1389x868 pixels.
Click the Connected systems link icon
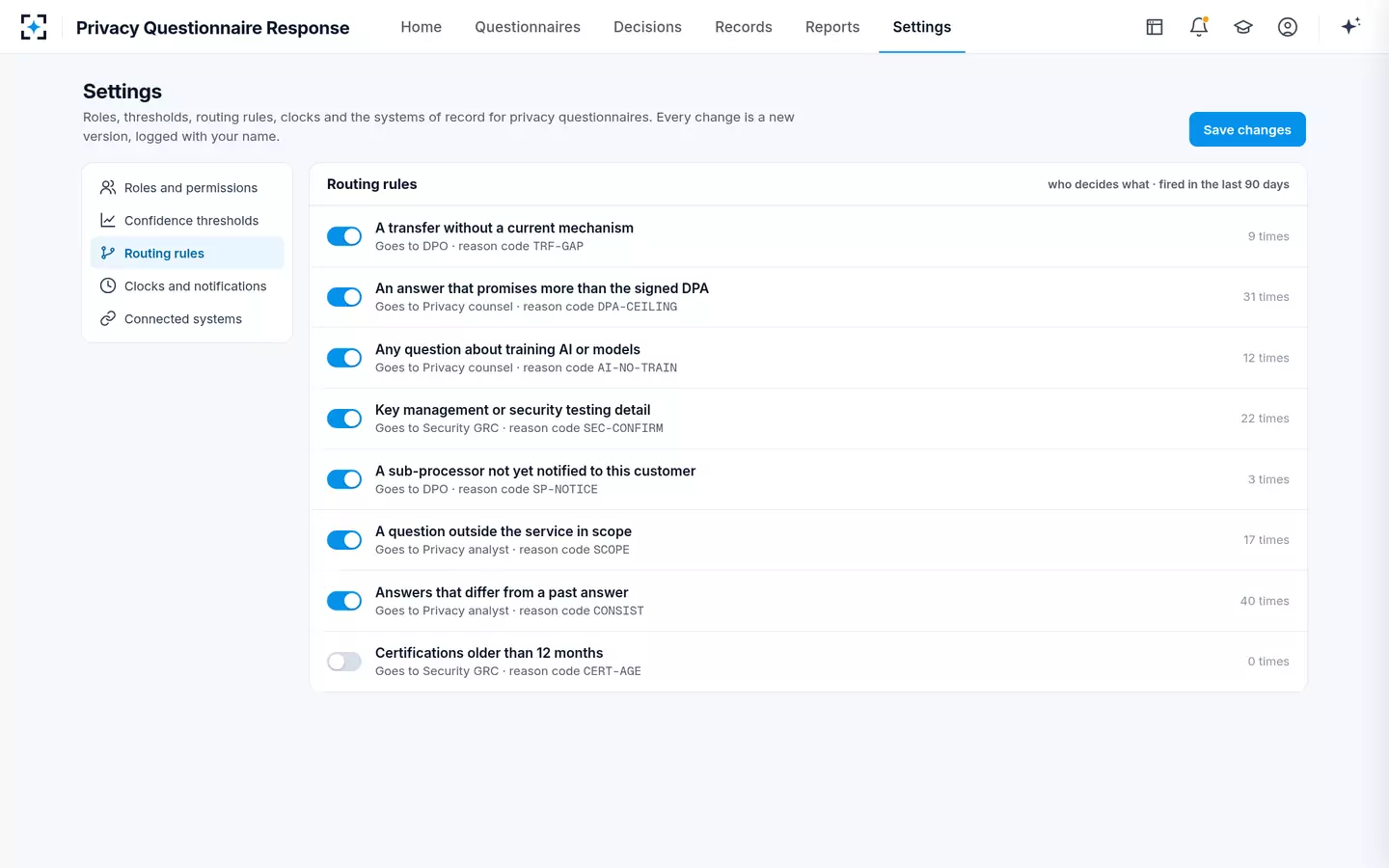[x=108, y=318]
